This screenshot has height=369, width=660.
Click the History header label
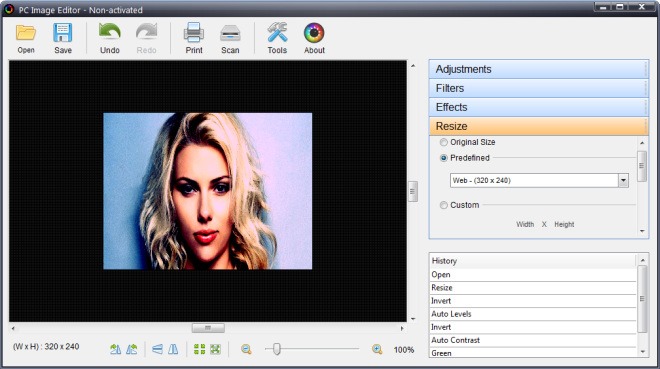(x=444, y=261)
